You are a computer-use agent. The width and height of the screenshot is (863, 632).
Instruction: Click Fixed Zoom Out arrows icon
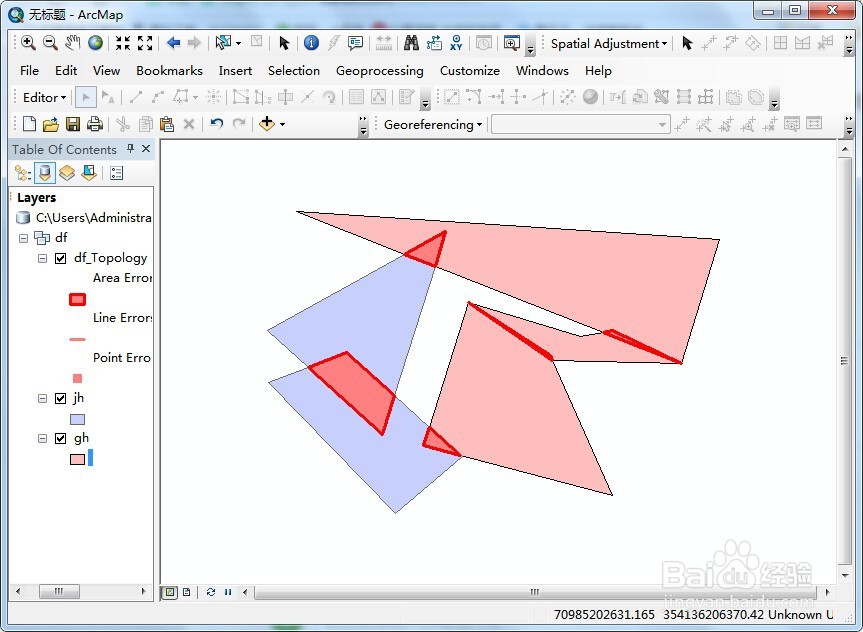145,43
